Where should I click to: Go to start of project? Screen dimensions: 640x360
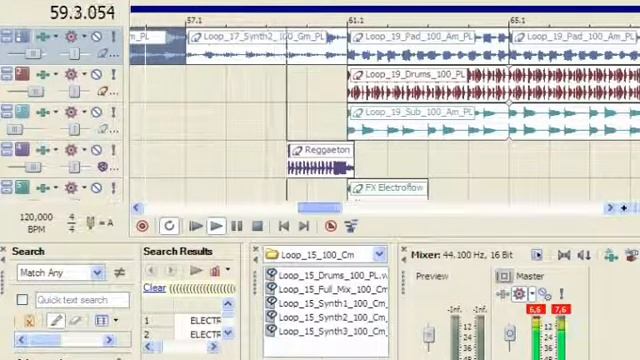point(284,226)
